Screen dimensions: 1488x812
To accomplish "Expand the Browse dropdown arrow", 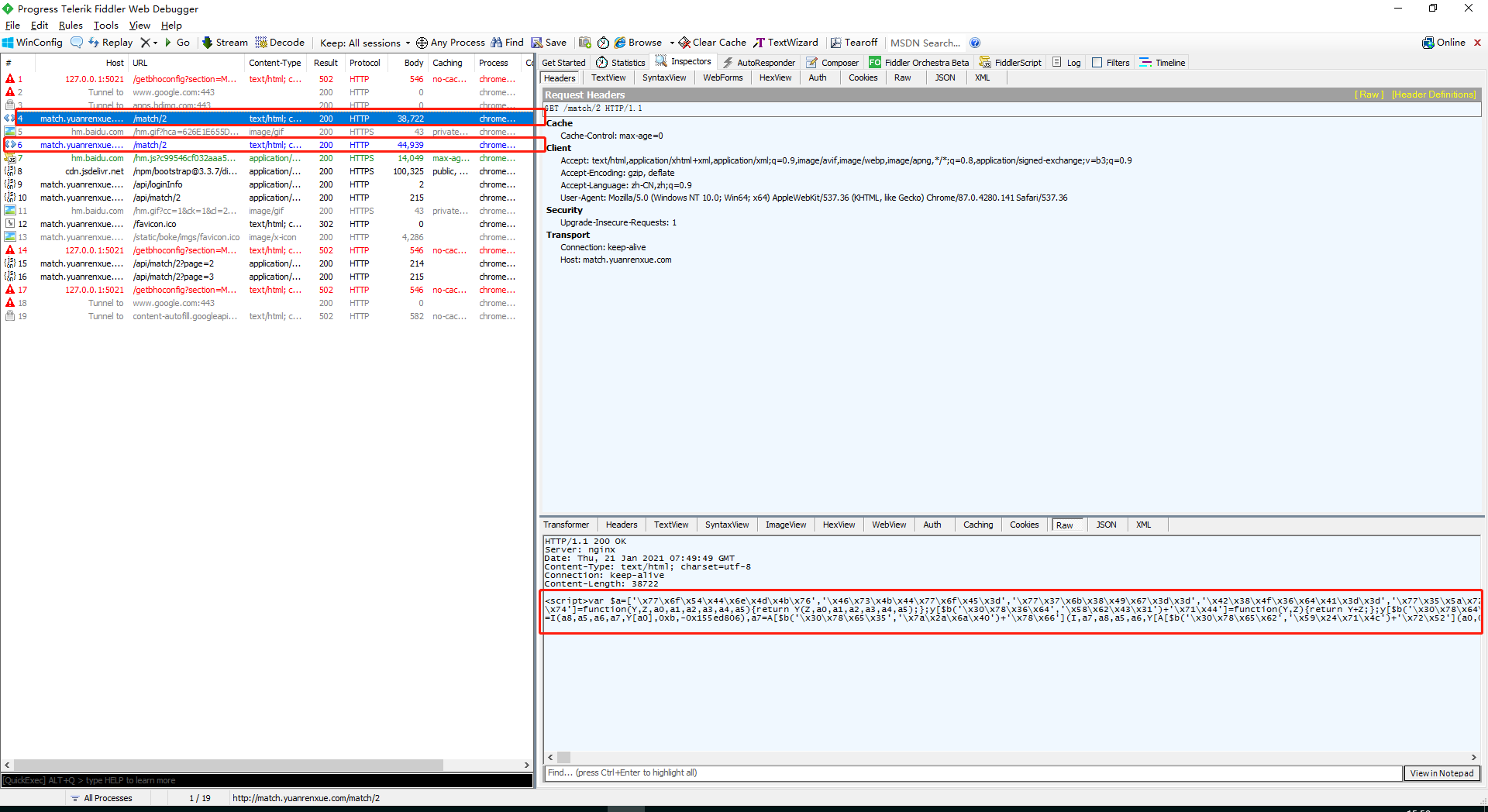I will point(672,43).
